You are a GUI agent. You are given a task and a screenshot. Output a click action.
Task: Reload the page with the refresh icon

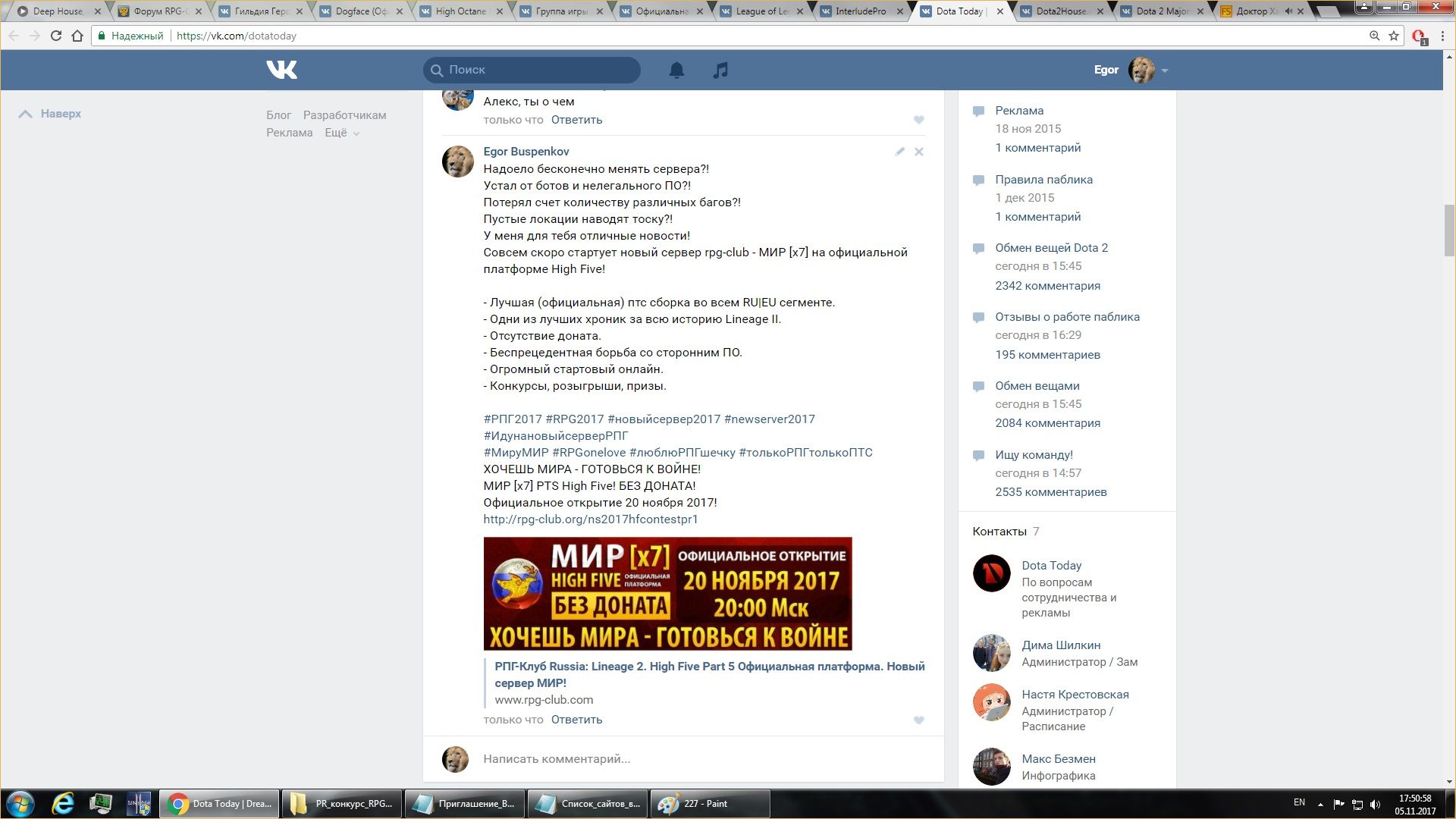(55, 36)
